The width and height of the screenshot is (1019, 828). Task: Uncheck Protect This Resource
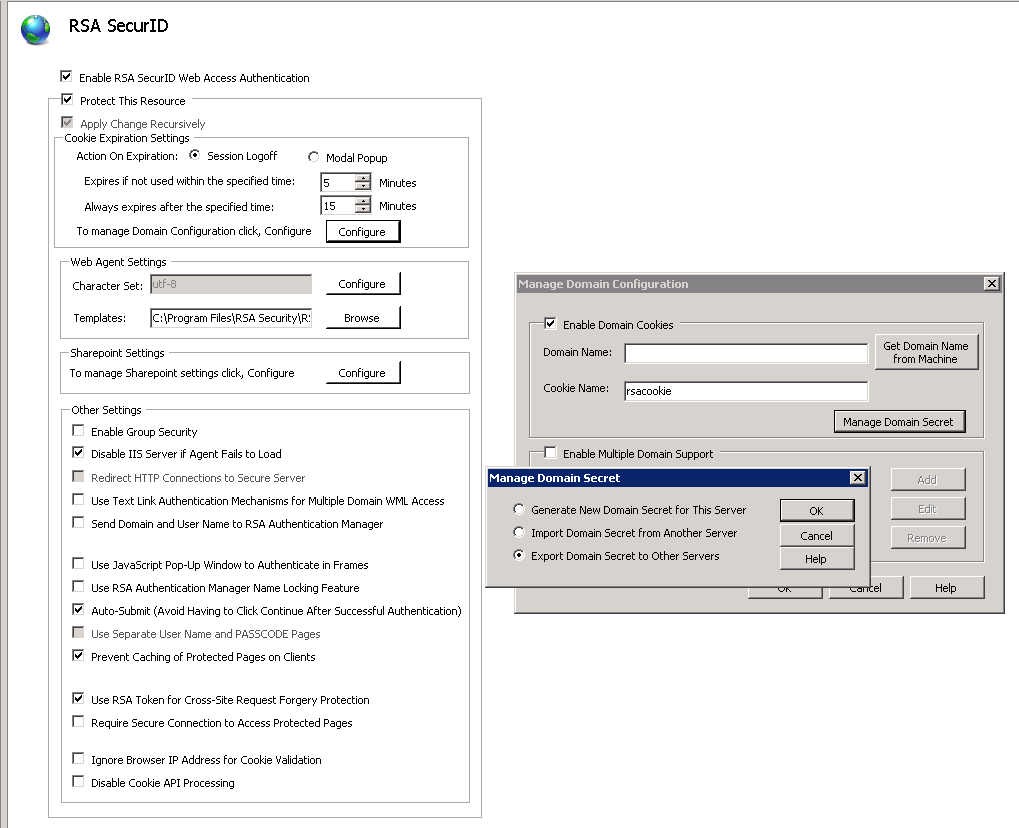tap(67, 100)
